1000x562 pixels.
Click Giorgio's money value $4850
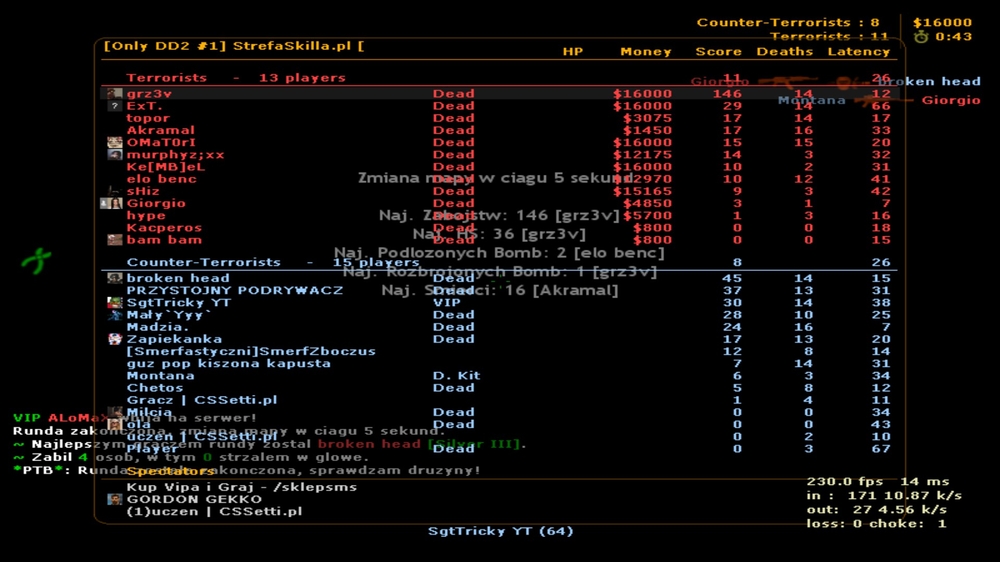pyautogui.click(x=647, y=203)
